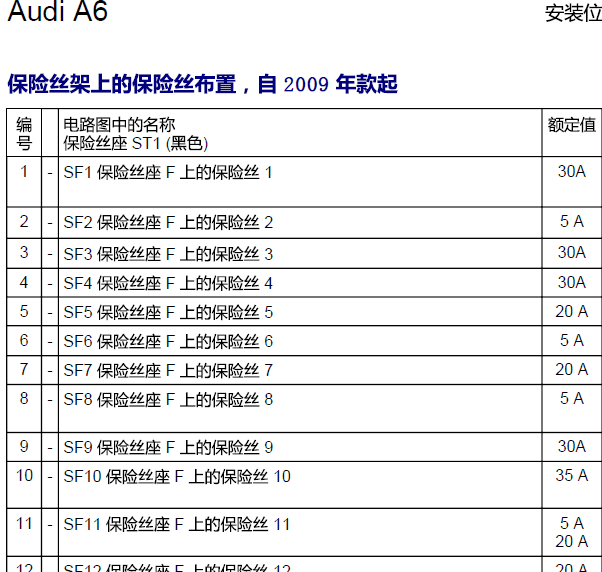
Task: Click the 20 A value in the SF11 row
Action: (572, 542)
